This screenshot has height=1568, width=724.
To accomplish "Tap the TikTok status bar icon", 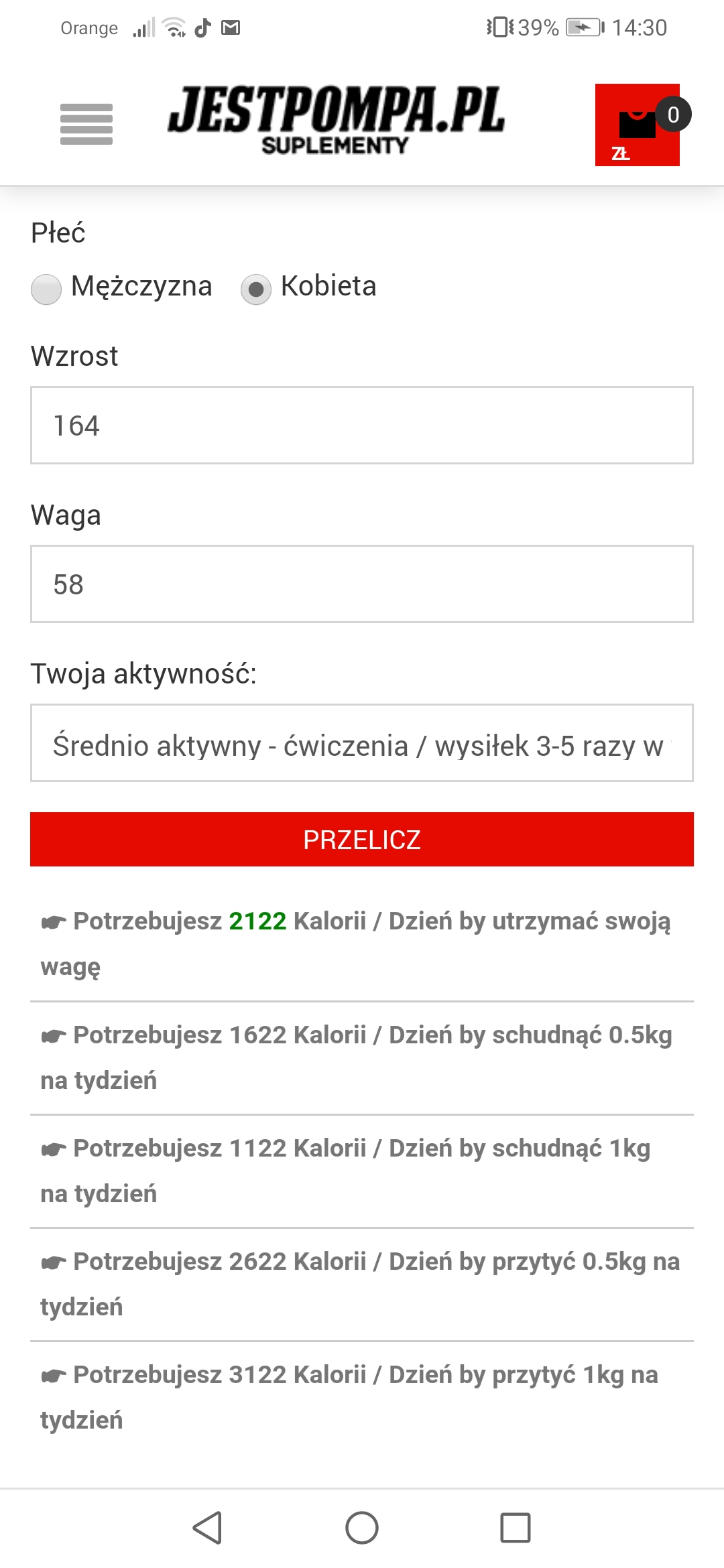I will pos(202,27).
